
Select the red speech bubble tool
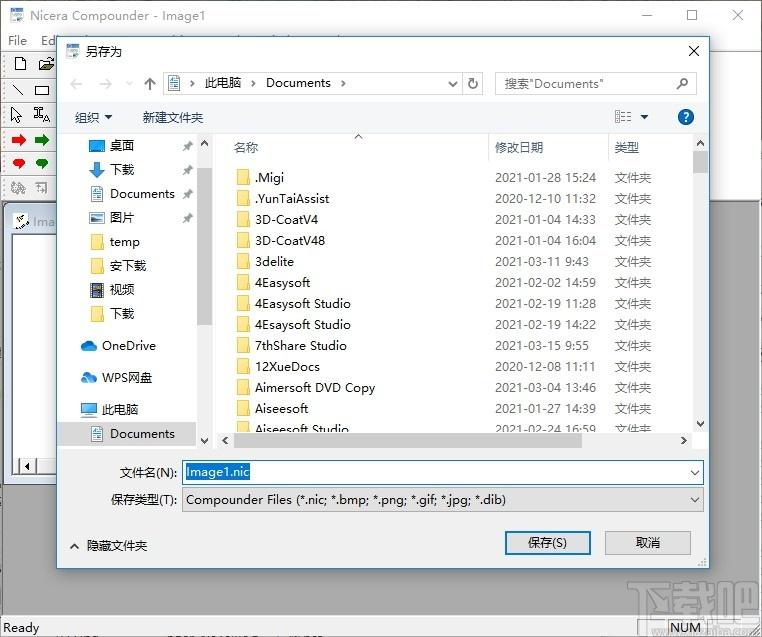pos(18,163)
